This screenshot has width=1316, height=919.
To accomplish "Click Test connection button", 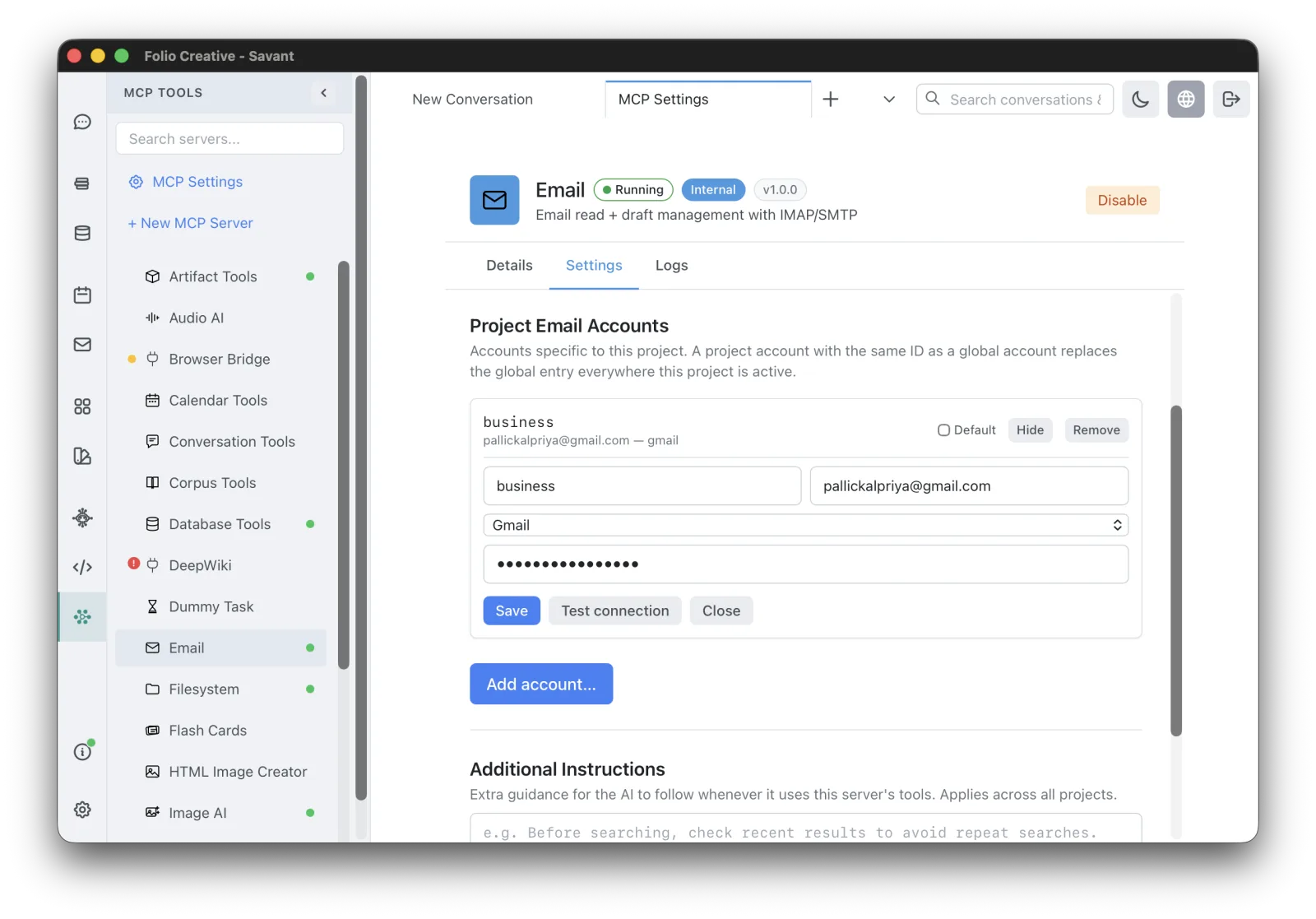I will [615, 610].
